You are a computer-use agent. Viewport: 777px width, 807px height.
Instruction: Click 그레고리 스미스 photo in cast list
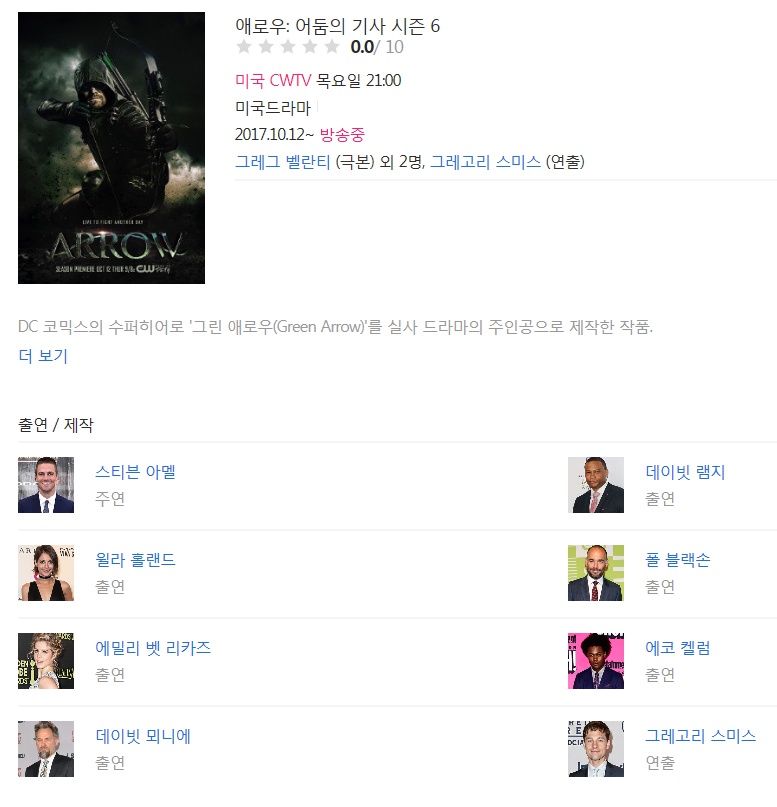(596, 749)
